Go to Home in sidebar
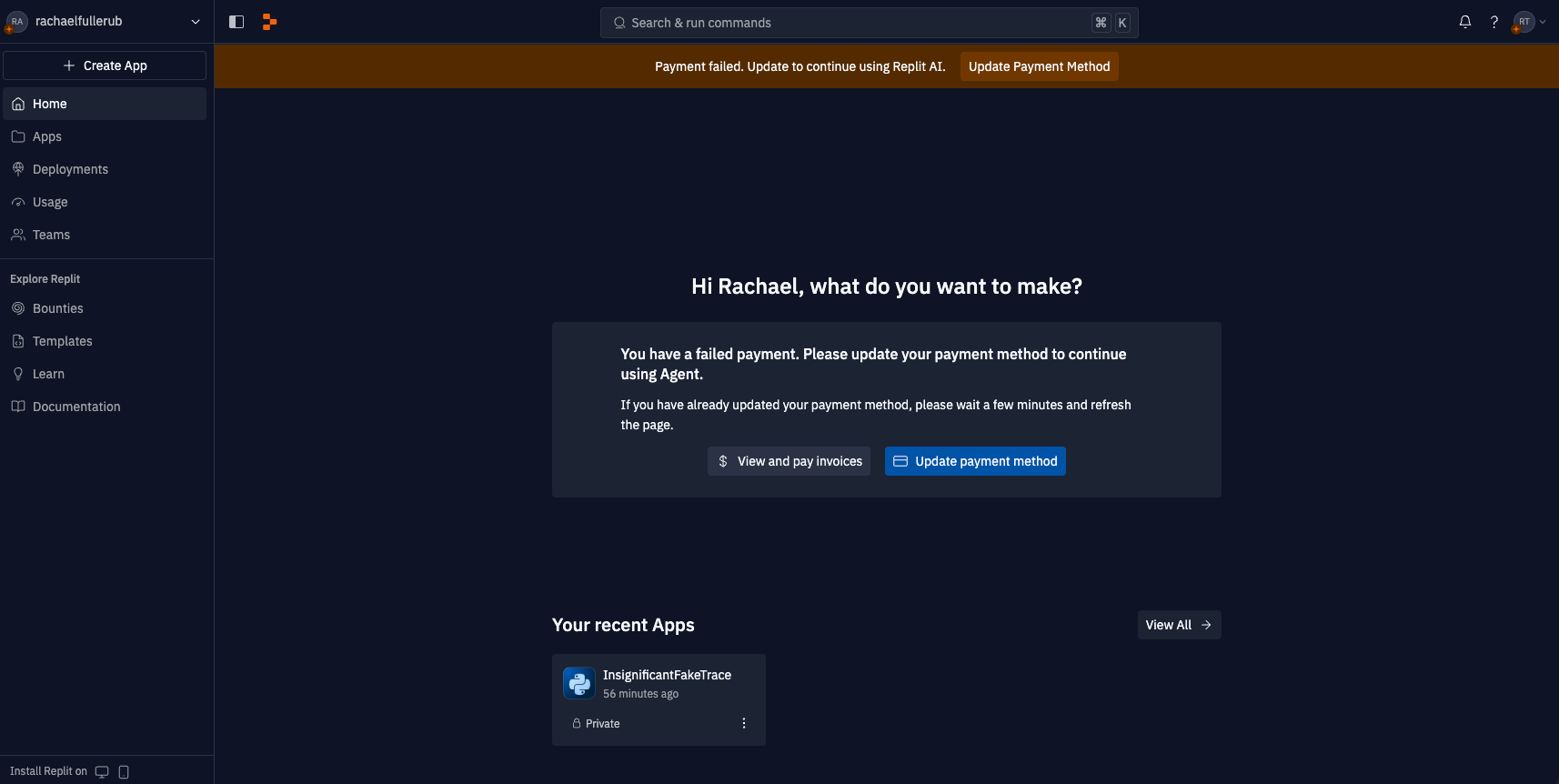 point(105,104)
